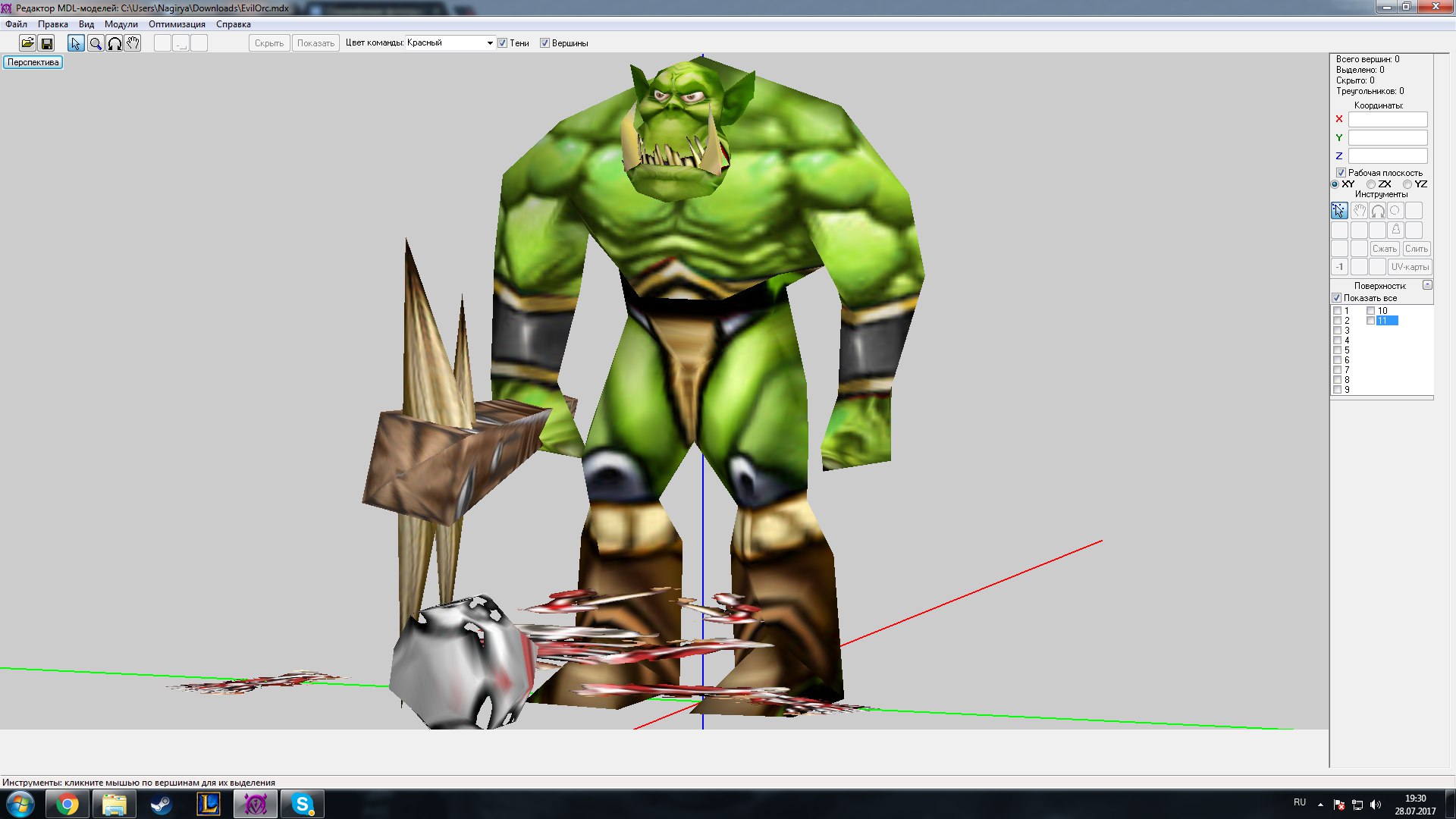This screenshot has height=819, width=1456.
Task: Click the Сжать button
Action: [x=1384, y=249]
